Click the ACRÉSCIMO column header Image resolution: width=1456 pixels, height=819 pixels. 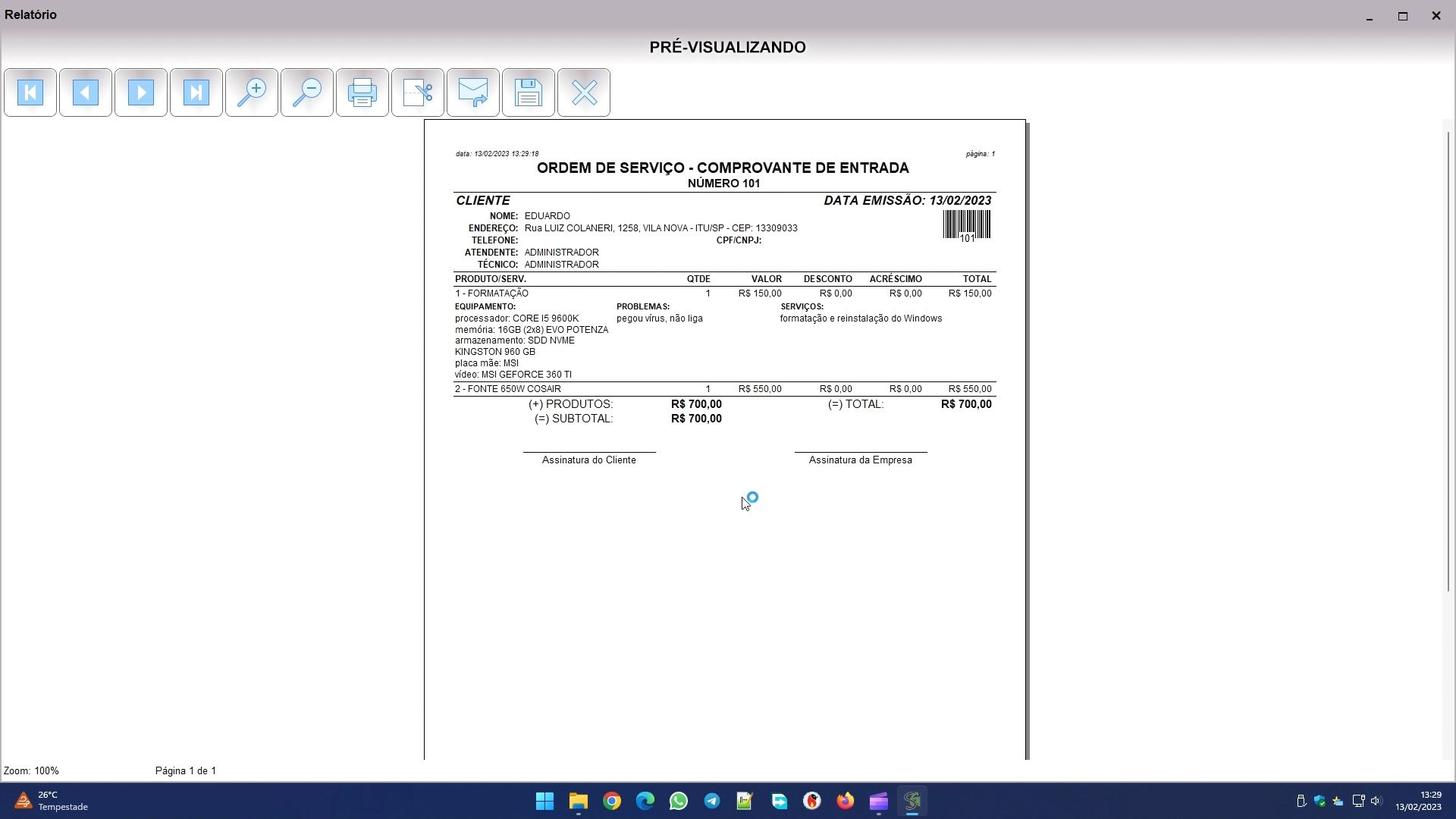click(896, 279)
